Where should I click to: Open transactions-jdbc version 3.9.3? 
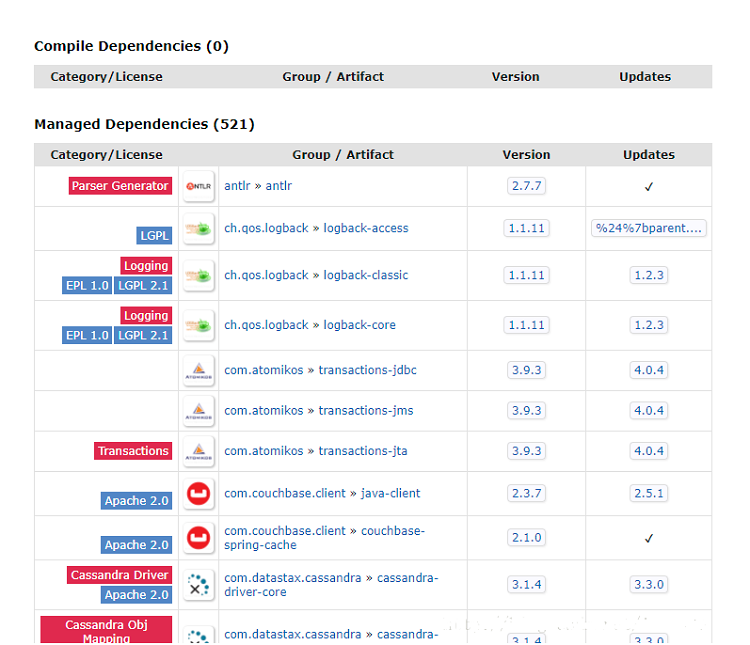[x=526, y=370]
